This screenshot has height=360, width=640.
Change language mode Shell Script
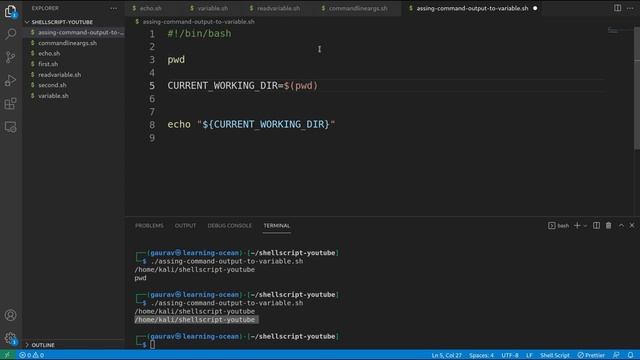[555, 355]
